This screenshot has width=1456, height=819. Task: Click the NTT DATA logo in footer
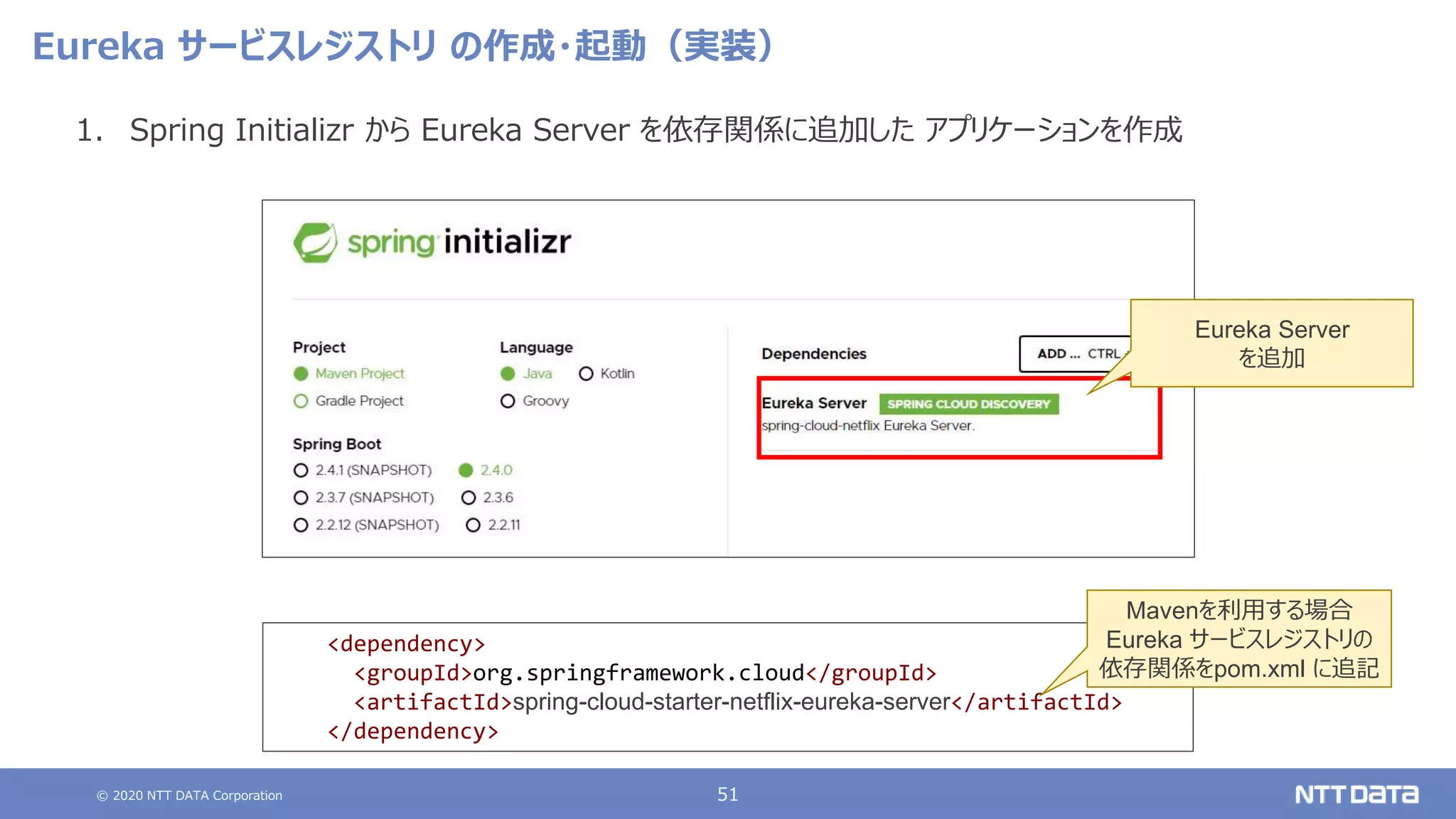(1356, 794)
